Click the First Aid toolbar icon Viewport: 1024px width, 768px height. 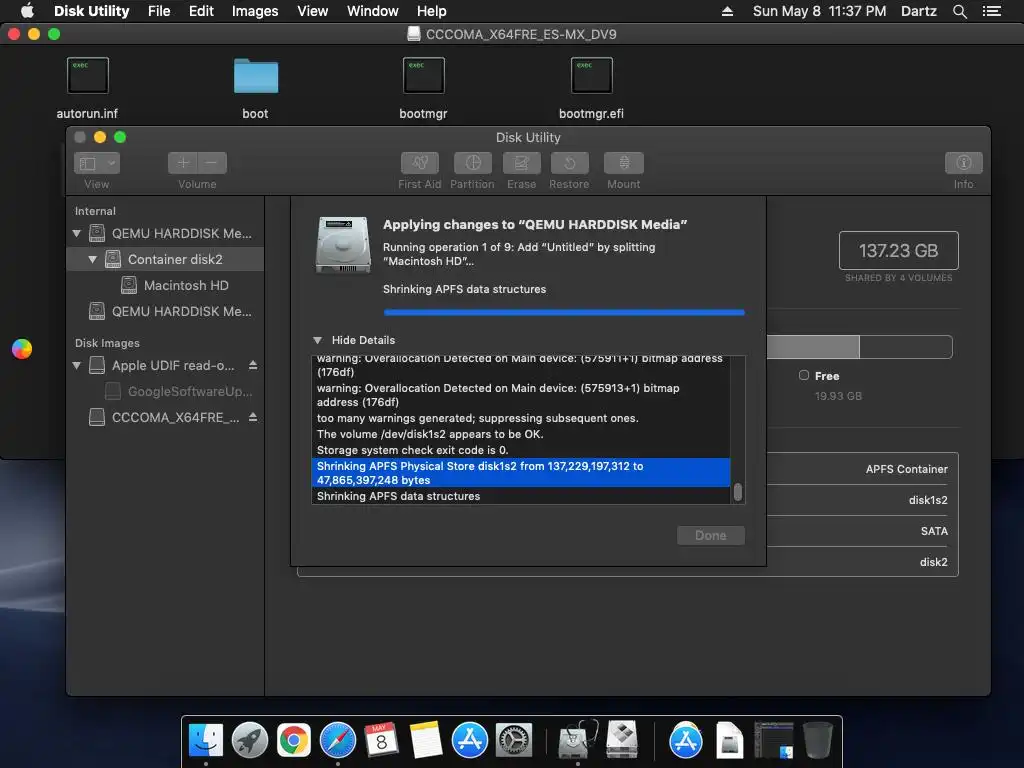[x=419, y=163]
